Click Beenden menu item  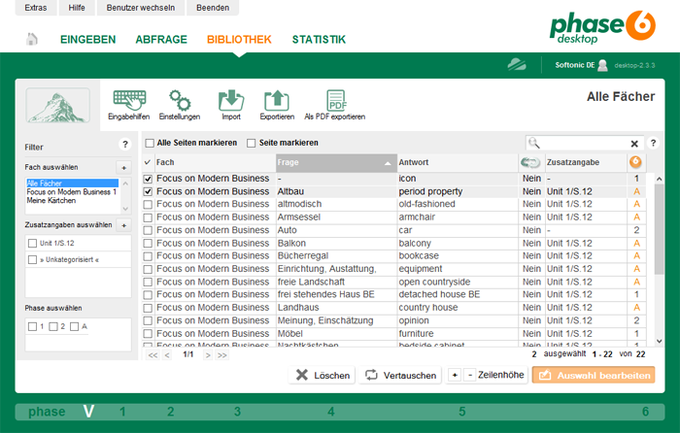pos(212,8)
